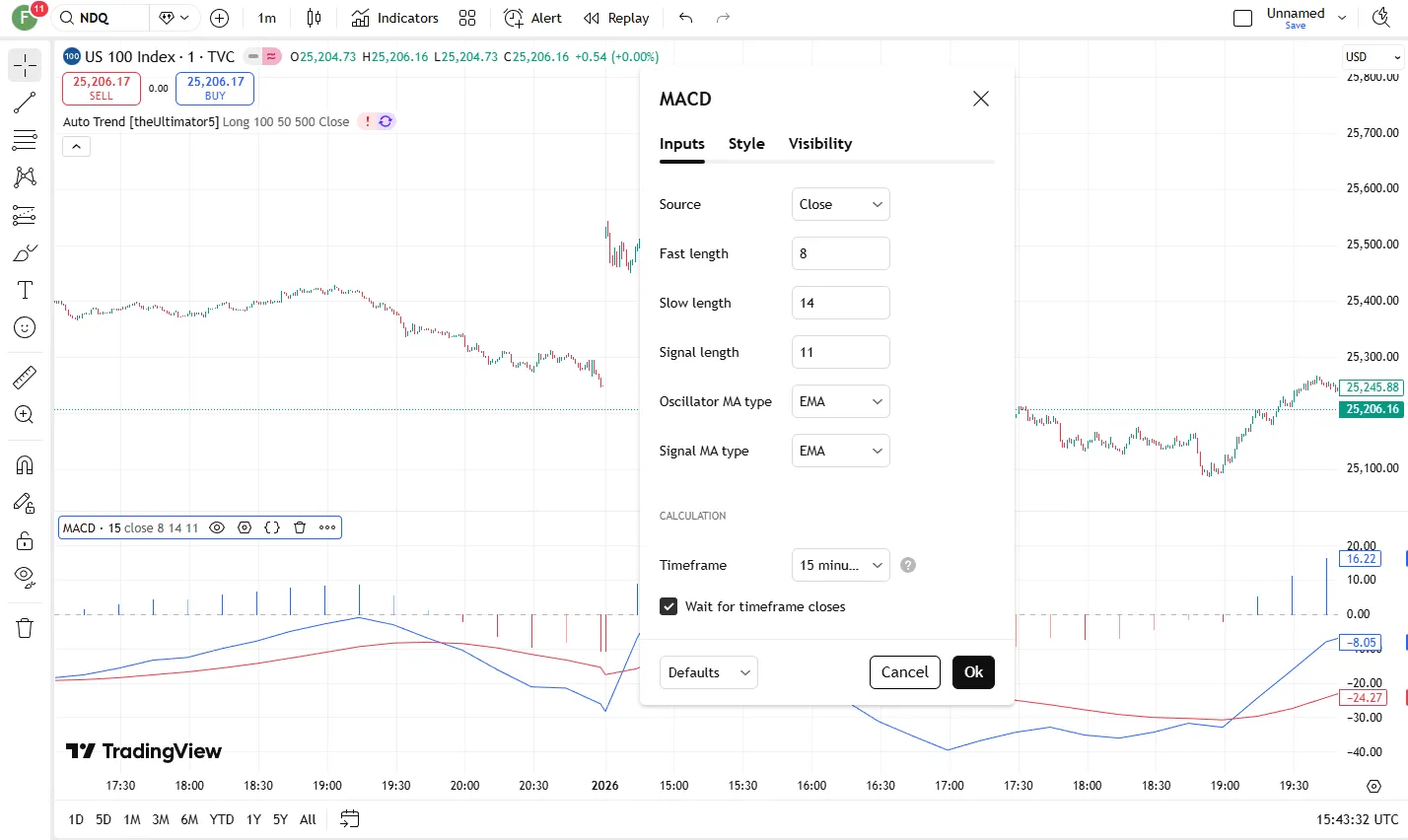Open the Timeframe dropdown
The height and width of the screenshot is (840, 1408).
coord(840,565)
